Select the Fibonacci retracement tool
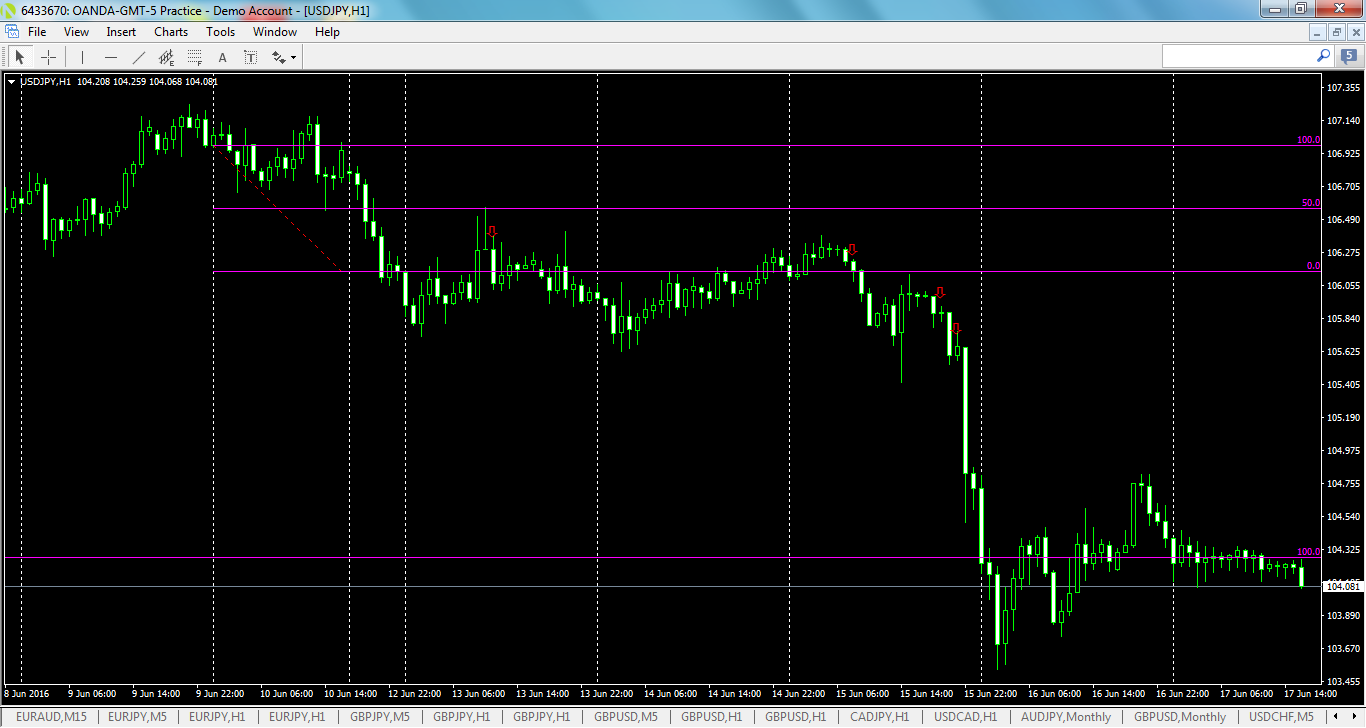The height and width of the screenshot is (728, 1366). click(194, 57)
